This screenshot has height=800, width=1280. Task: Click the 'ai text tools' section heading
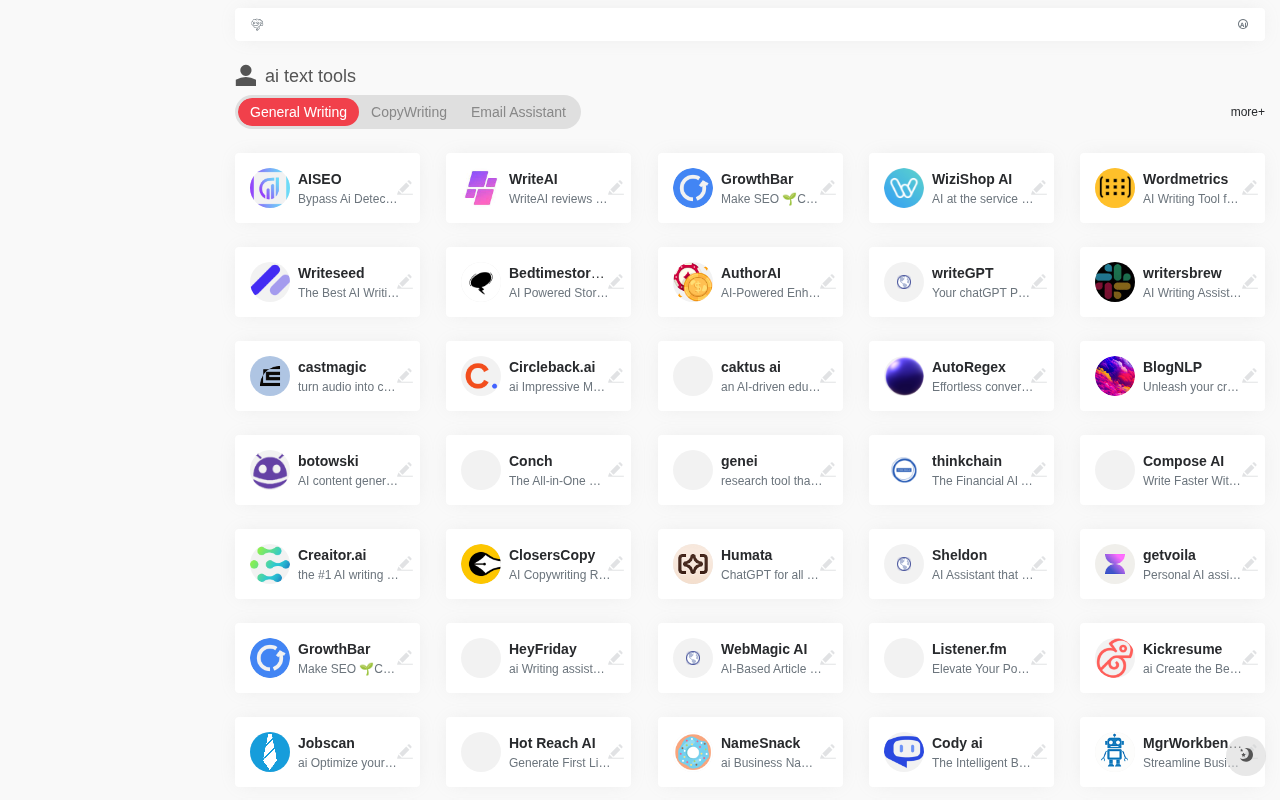[310, 76]
